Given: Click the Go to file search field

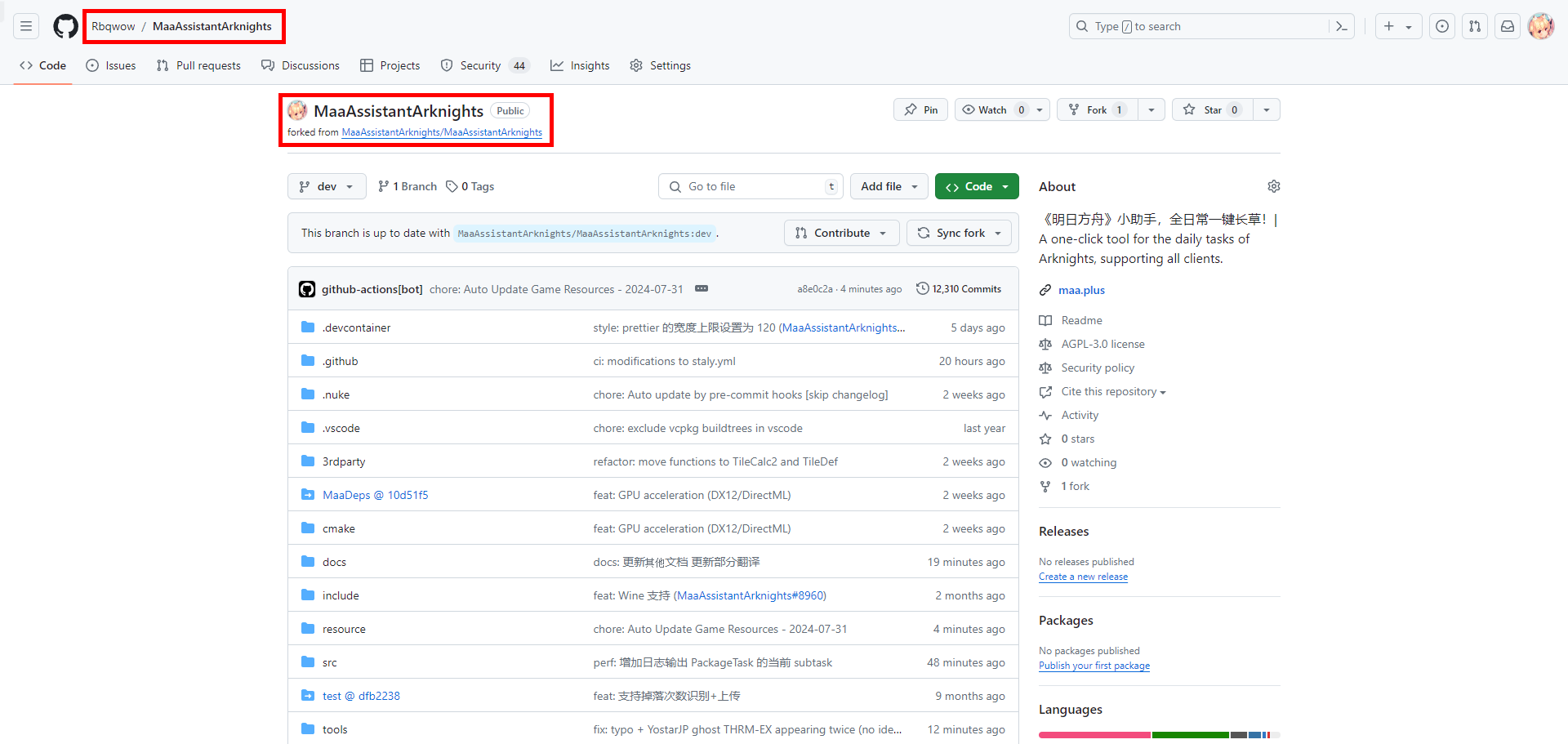Looking at the screenshot, I should (751, 186).
